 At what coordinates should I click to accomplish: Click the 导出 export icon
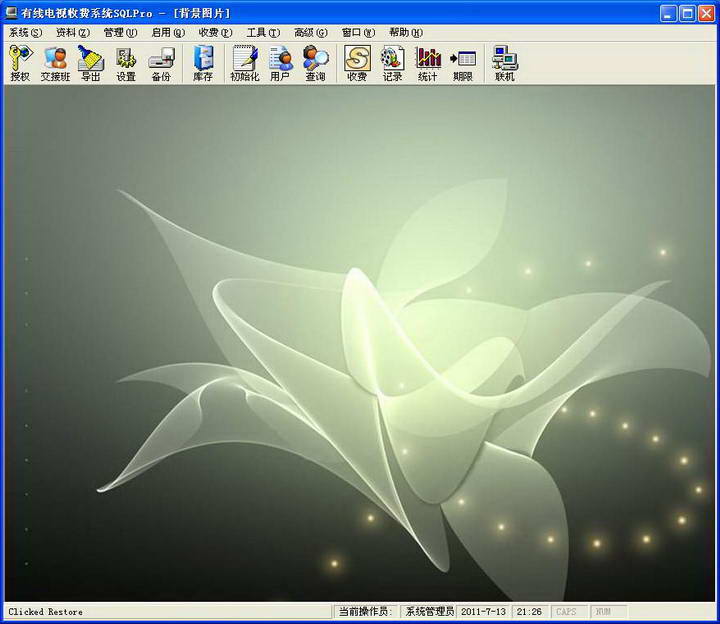[x=91, y=63]
